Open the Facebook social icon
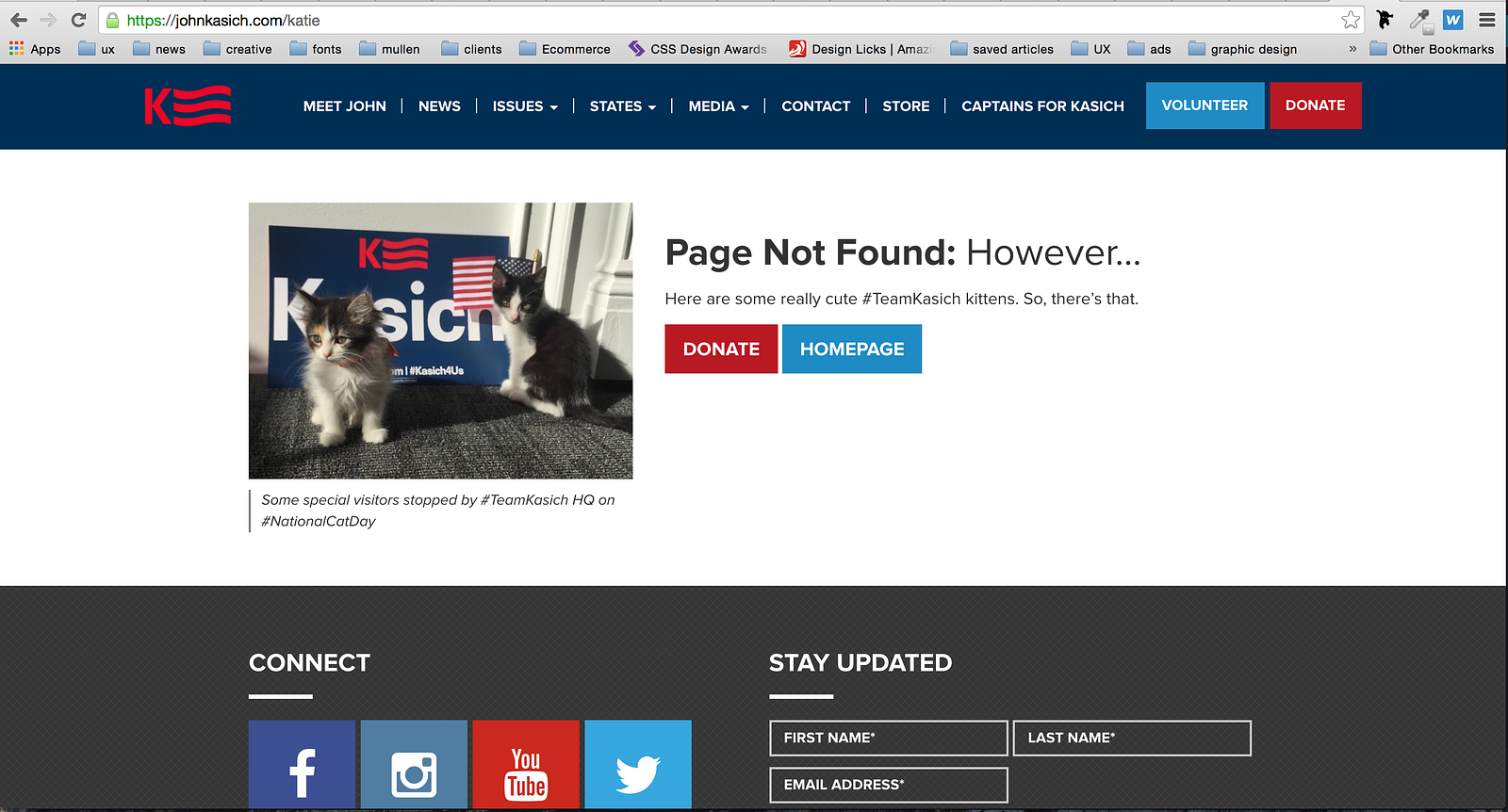The height and width of the screenshot is (812, 1508). [x=302, y=764]
